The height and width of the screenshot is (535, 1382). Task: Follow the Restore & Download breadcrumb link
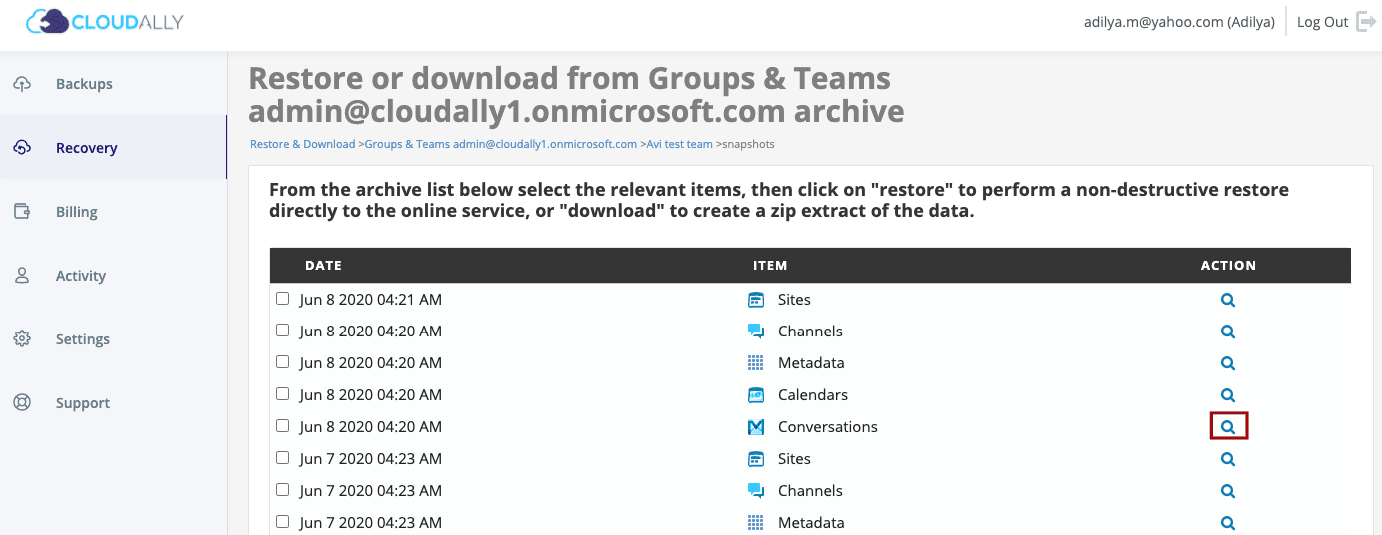pyautogui.click(x=302, y=144)
